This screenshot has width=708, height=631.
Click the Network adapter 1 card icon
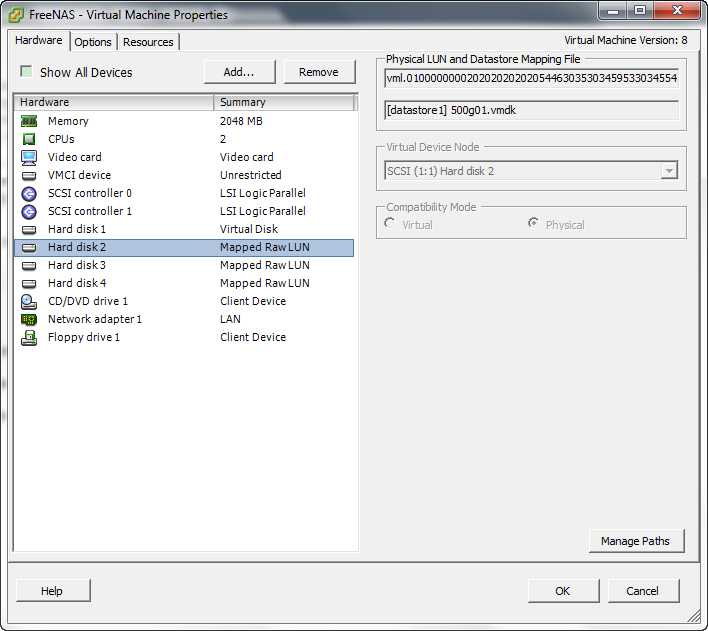point(29,320)
